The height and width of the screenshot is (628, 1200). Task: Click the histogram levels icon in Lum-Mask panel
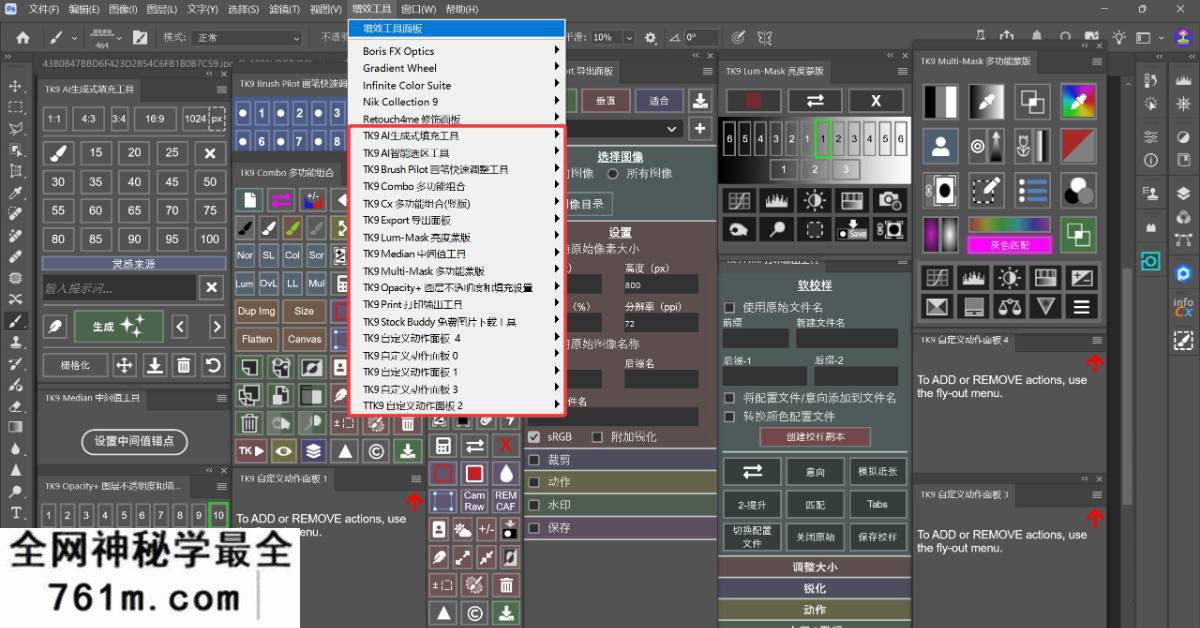778,200
